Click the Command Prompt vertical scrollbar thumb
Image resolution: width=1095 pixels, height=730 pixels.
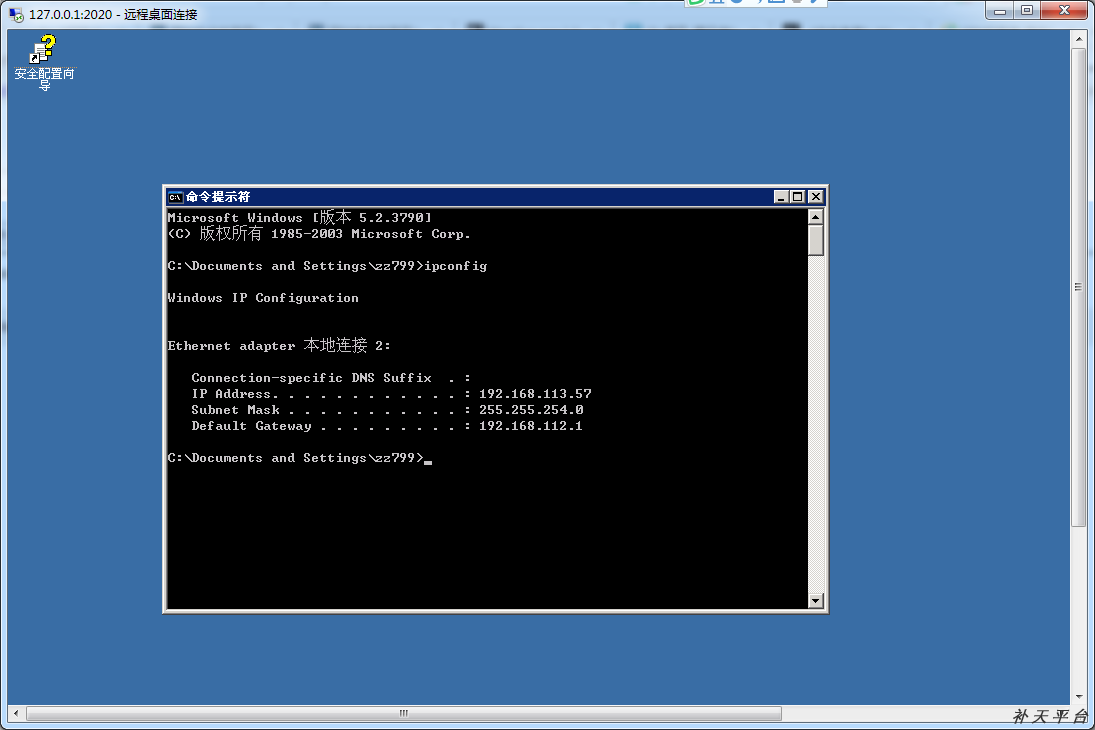(816, 240)
